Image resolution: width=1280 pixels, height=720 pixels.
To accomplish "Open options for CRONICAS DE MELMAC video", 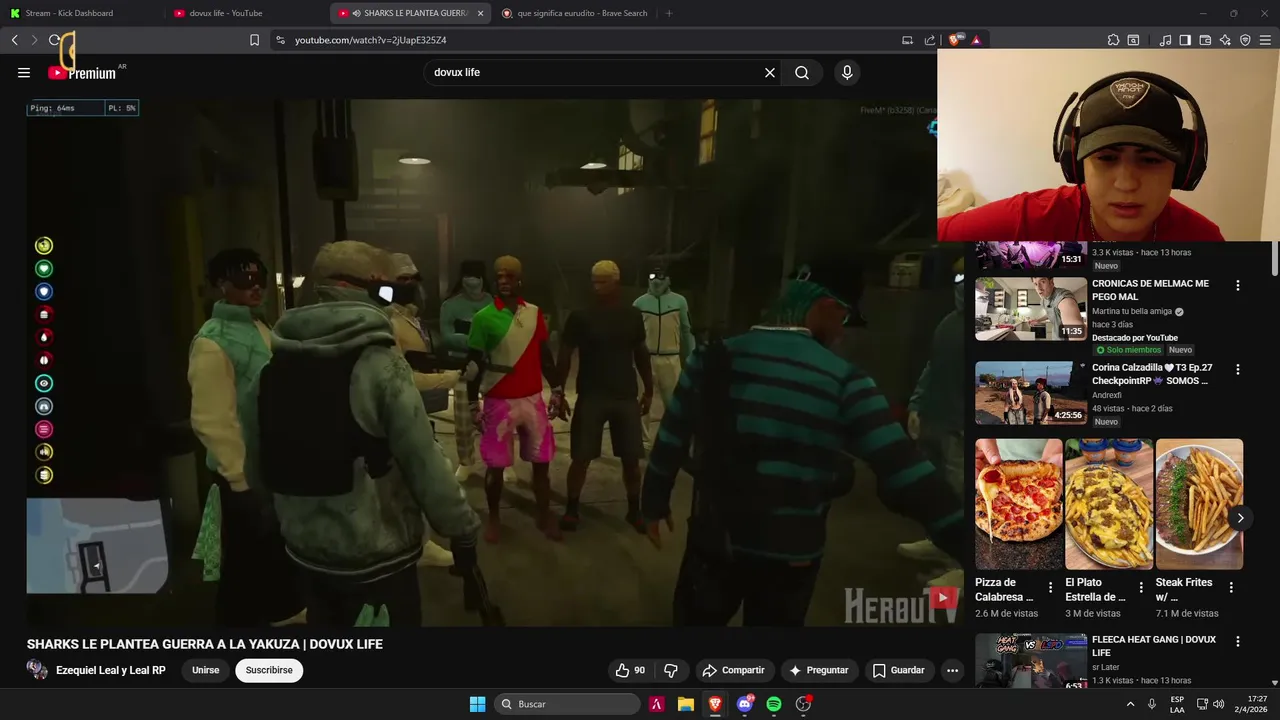I will (x=1238, y=285).
